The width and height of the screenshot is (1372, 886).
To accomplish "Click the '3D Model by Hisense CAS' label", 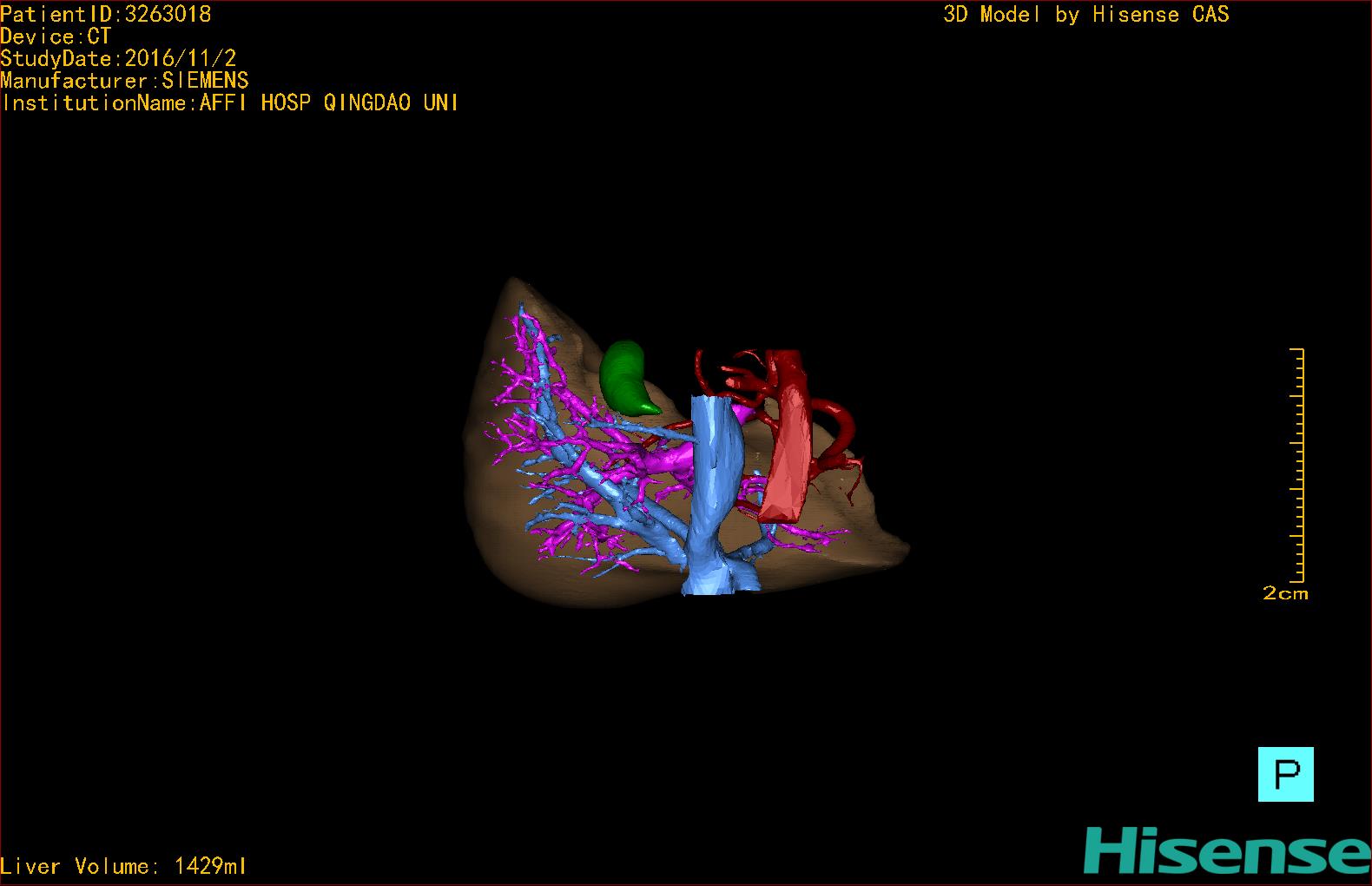I will [1086, 14].
